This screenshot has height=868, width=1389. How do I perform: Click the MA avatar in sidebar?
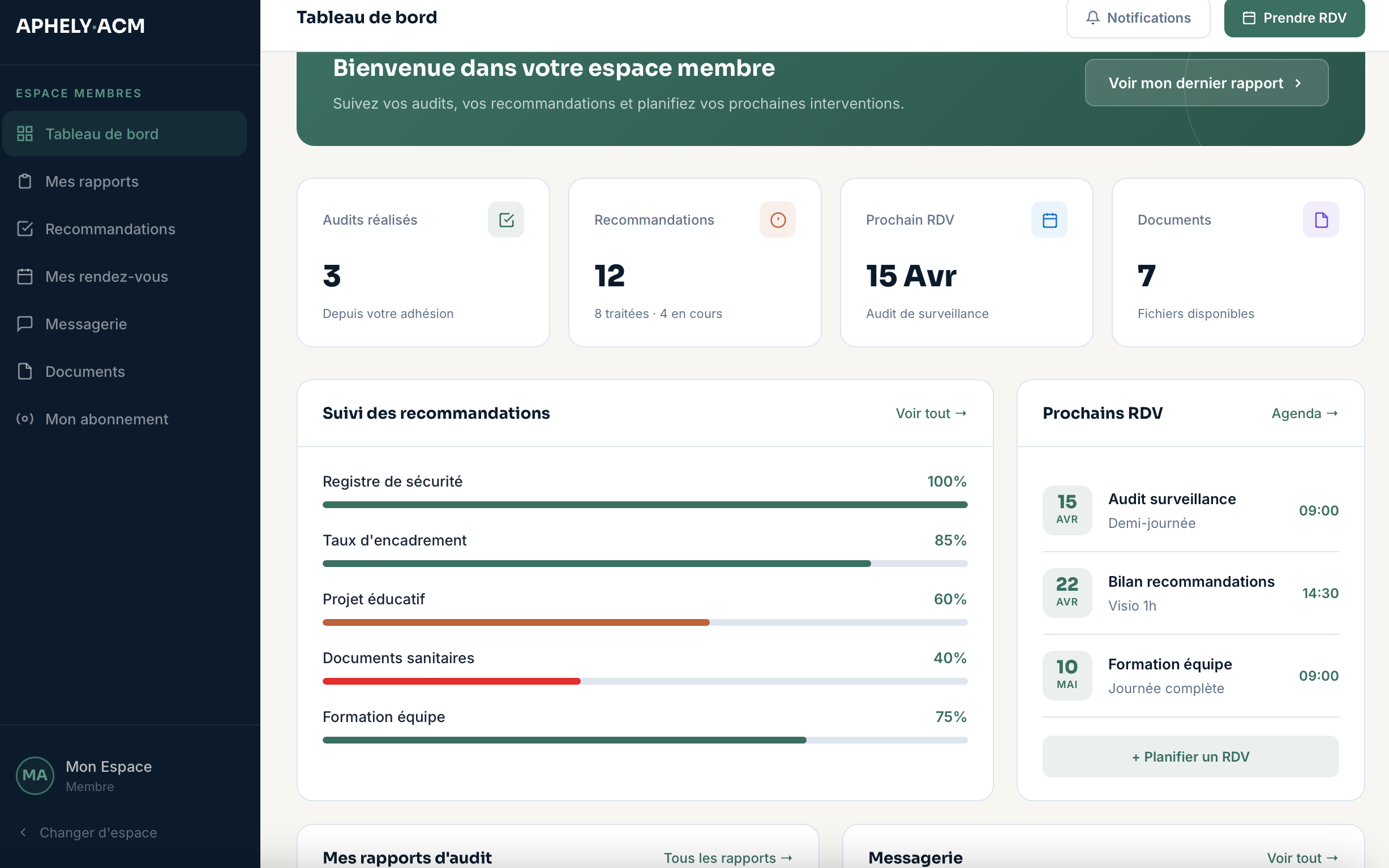tap(34, 775)
